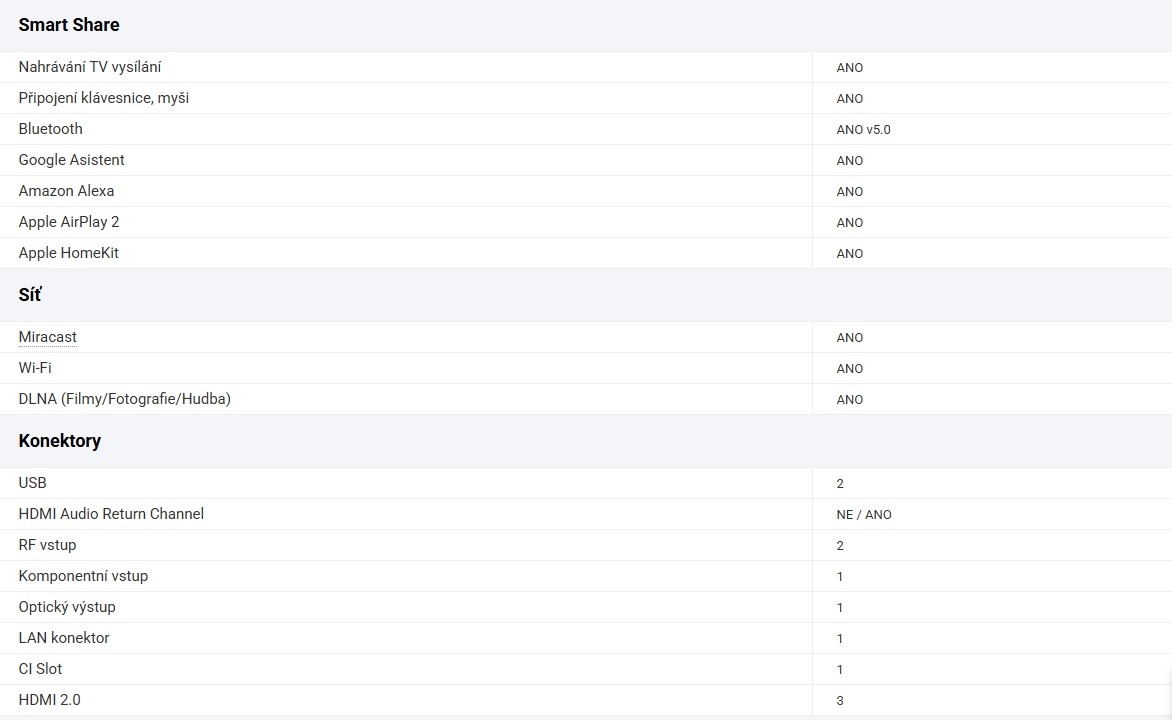Select the NE / ANO value
The height and width of the screenshot is (720, 1172).
coord(864,514)
